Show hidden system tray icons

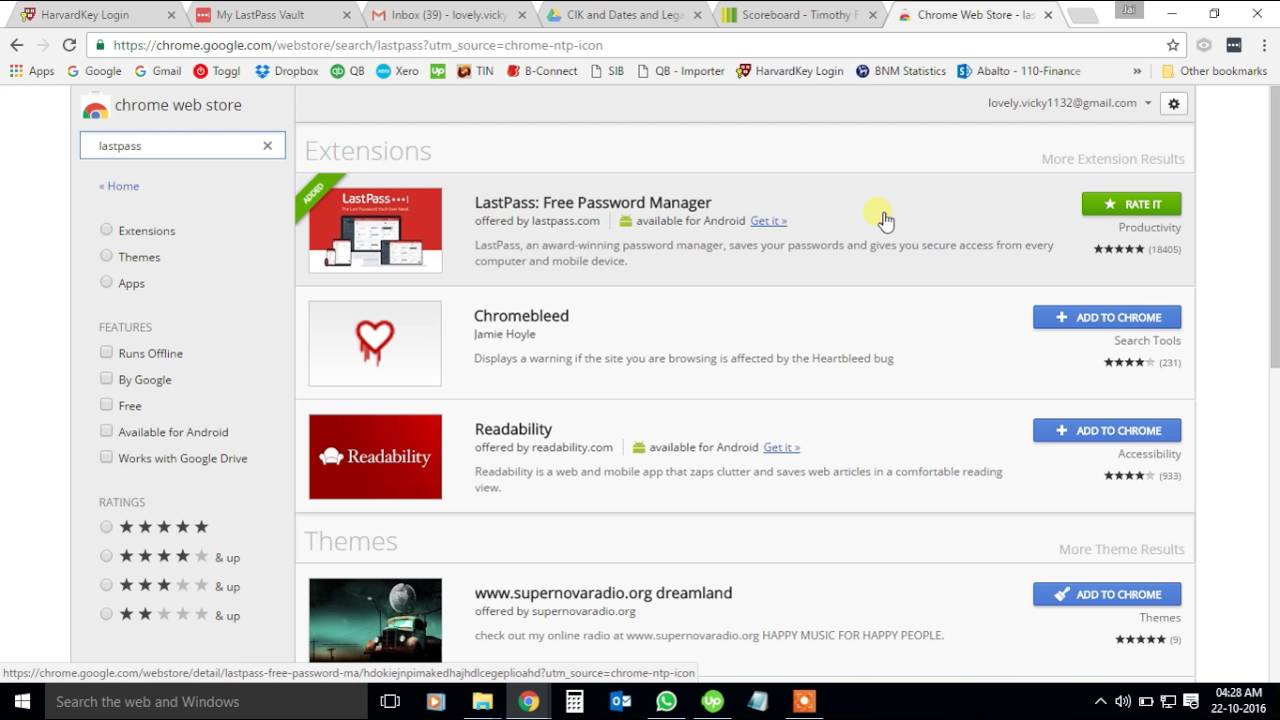click(x=1100, y=701)
